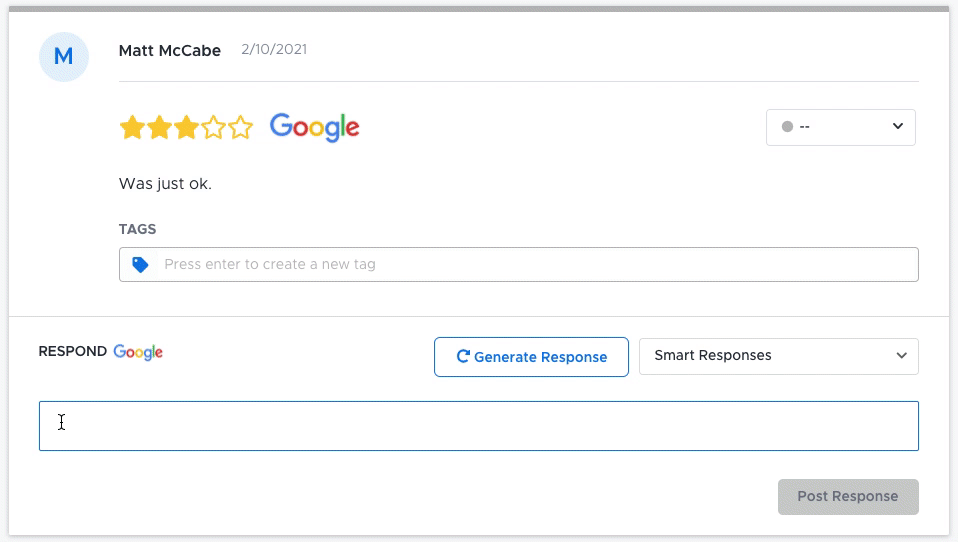Open the review status dropdown
This screenshot has width=958, height=542.
(840, 127)
